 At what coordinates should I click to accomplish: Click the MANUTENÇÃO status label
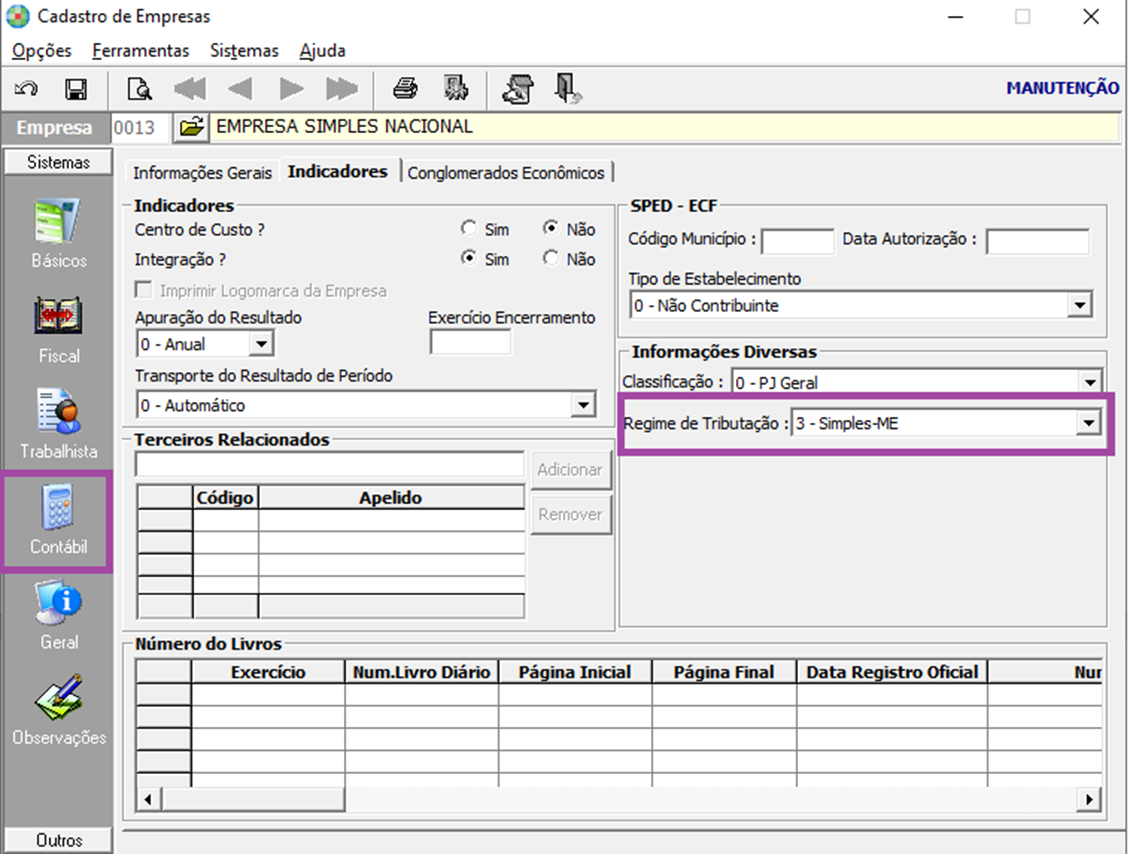[x=1062, y=88]
